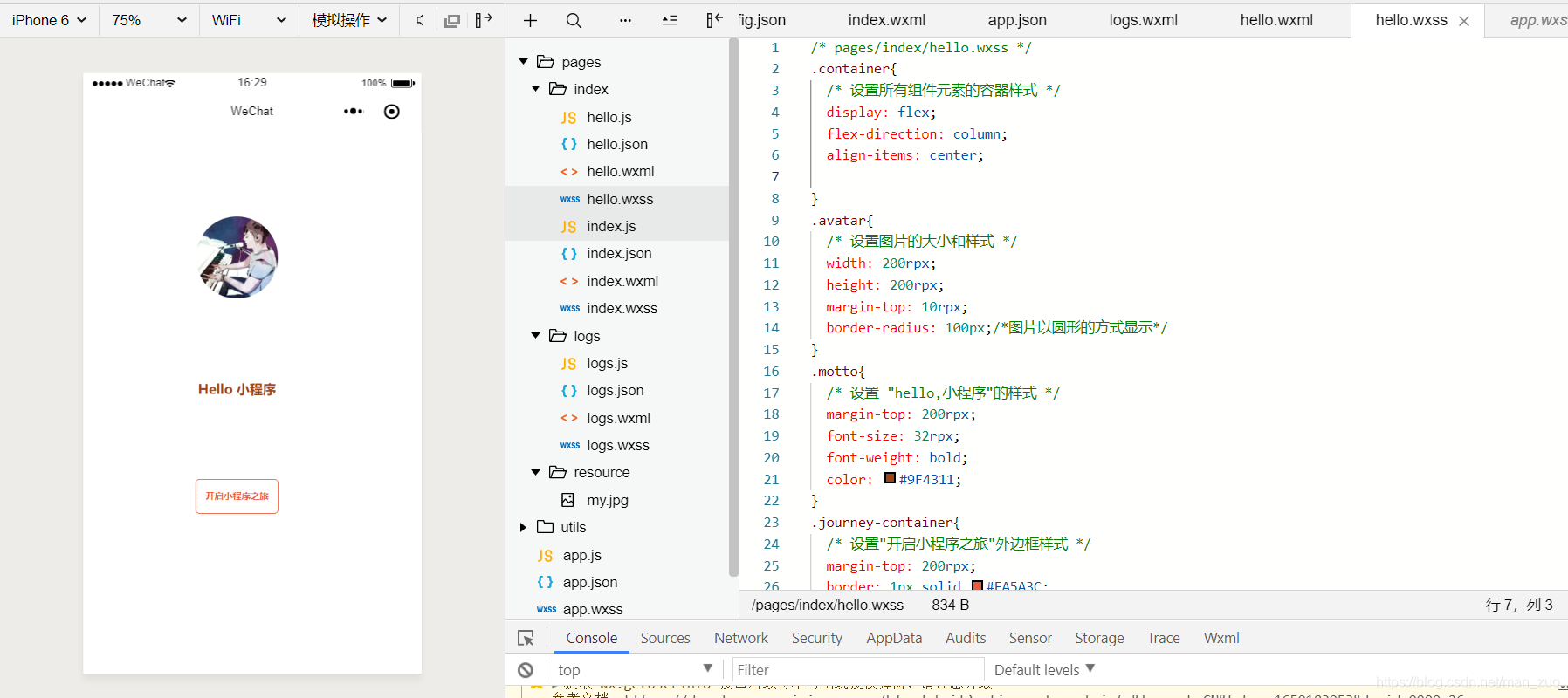This screenshot has height=698, width=1568.
Task: Click the detach simulator window icon
Action: pos(452,20)
